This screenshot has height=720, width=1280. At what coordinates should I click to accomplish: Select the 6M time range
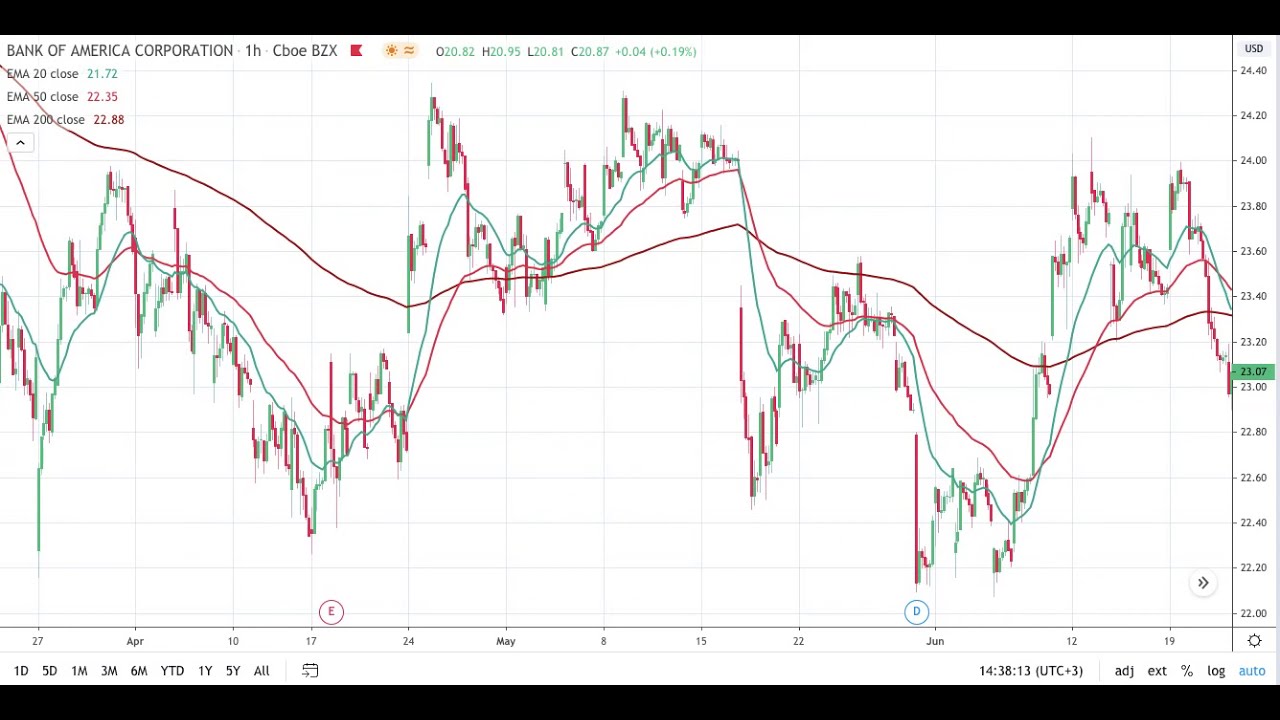139,671
